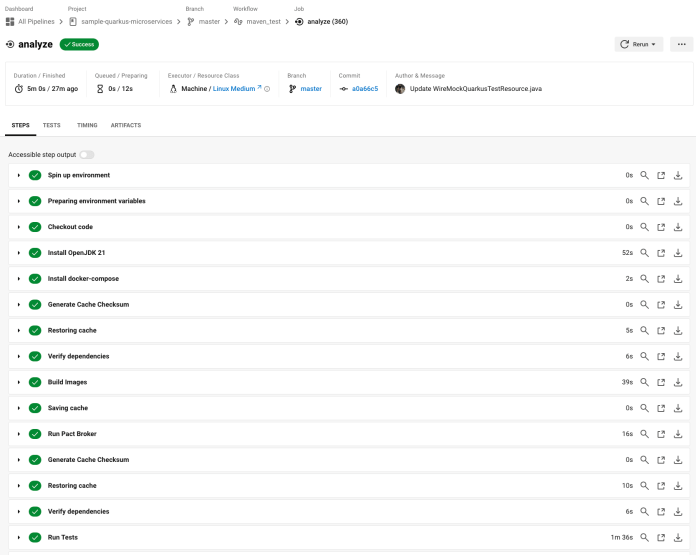Screen dimensions: 696x555
Task: Expand the Build Images step
Action: coord(19,382)
